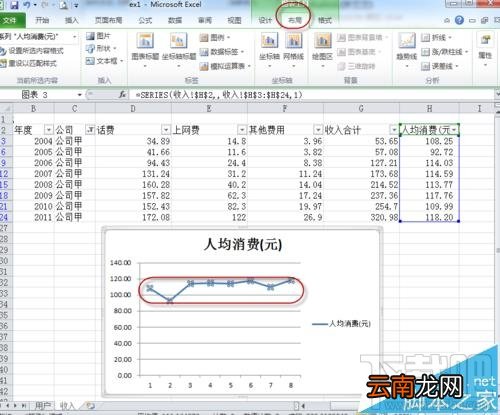500x415 pixels.
Task: Click the 140.00 vertical axis label
Action: 120,263
